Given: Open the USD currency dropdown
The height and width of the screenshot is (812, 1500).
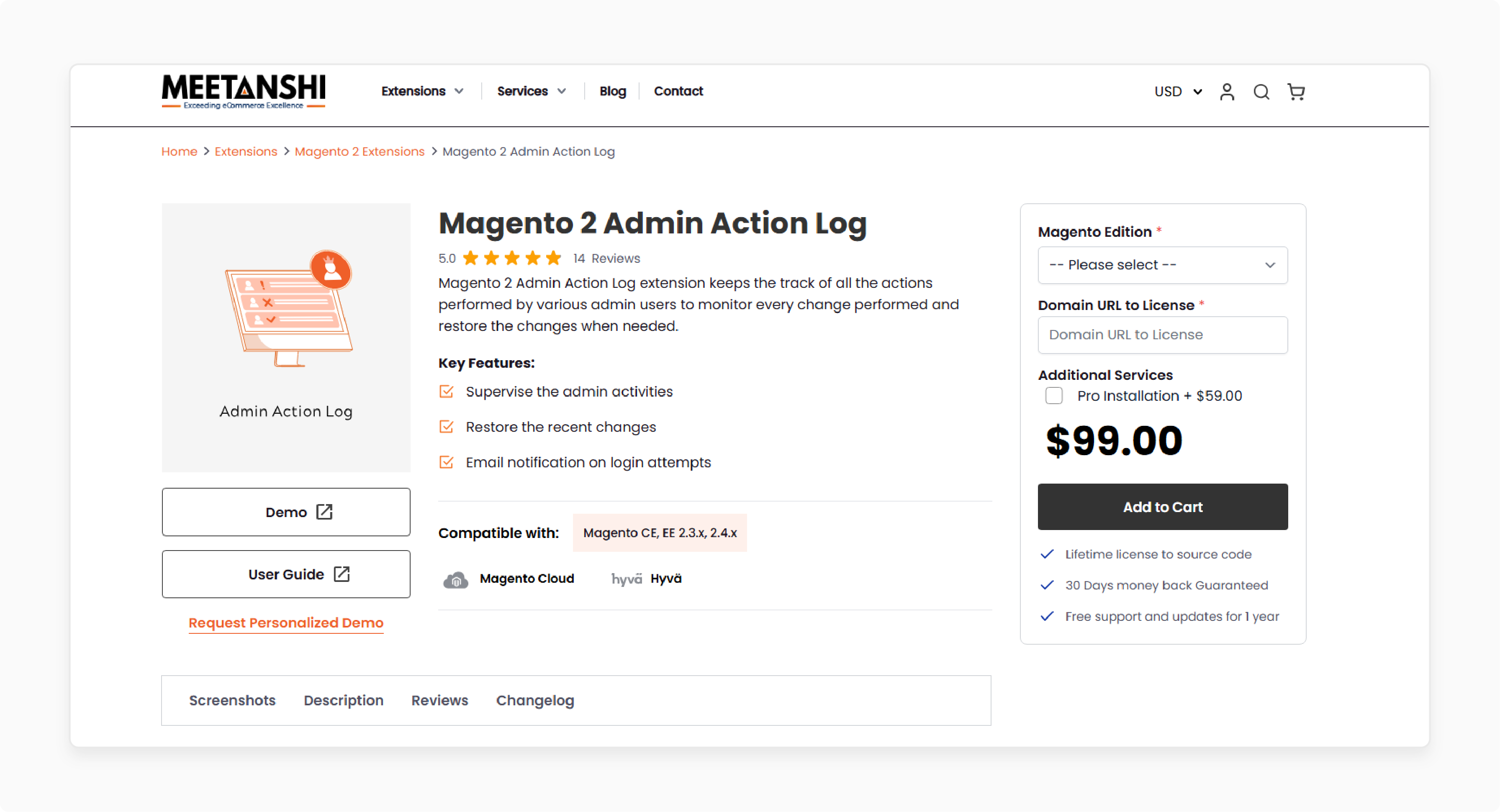Looking at the screenshot, I should 1178,91.
